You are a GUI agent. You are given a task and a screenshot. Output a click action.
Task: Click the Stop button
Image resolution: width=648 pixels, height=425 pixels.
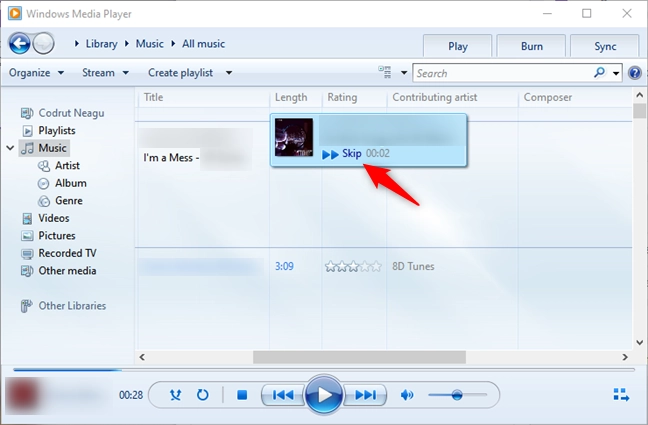(242, 395)
